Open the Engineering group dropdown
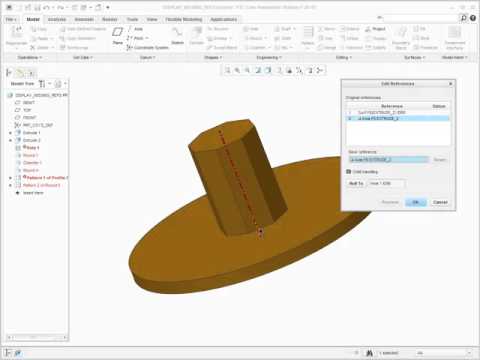 tap(269, 58)
